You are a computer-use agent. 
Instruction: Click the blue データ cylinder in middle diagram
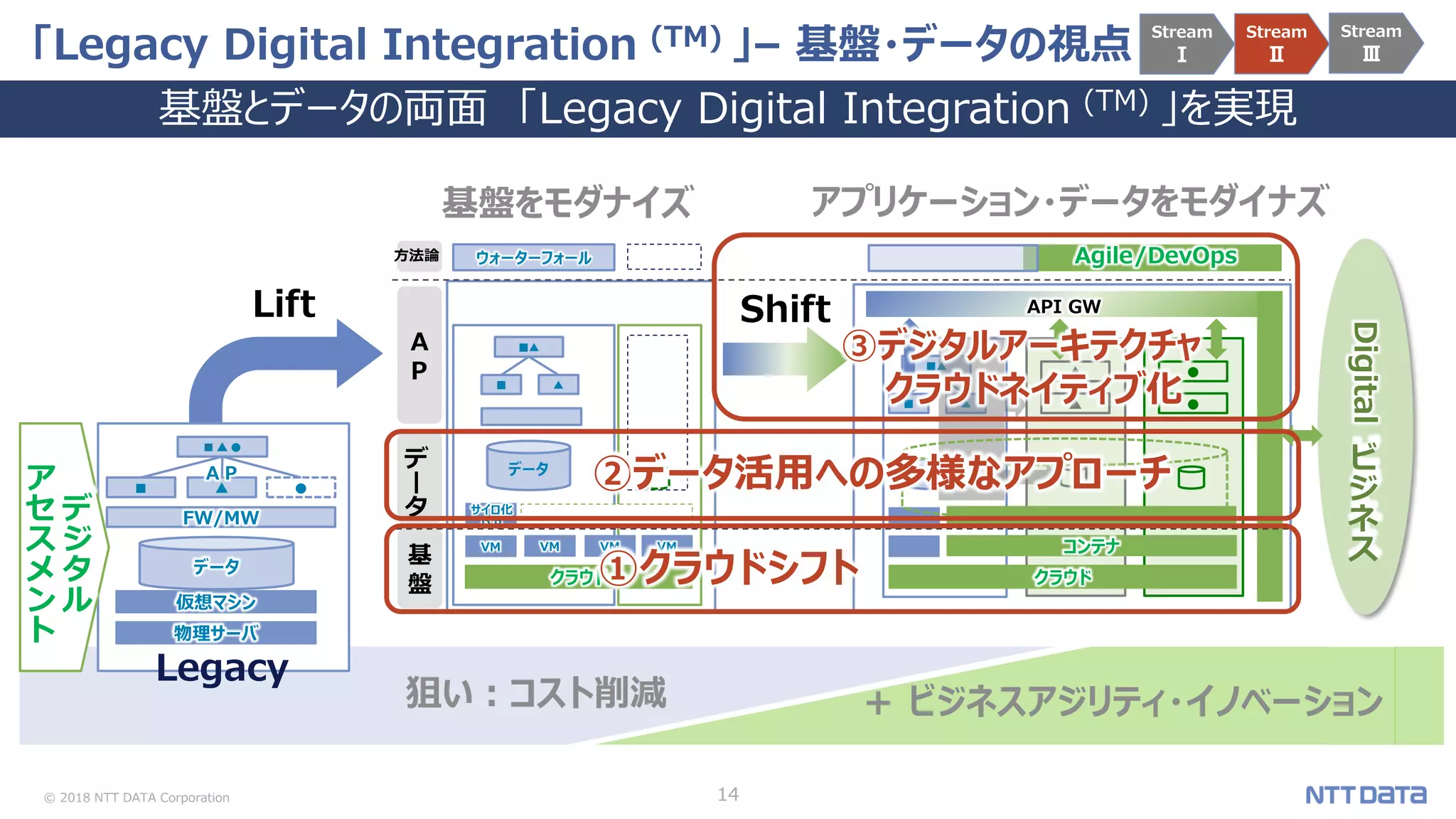coord(528,466)
